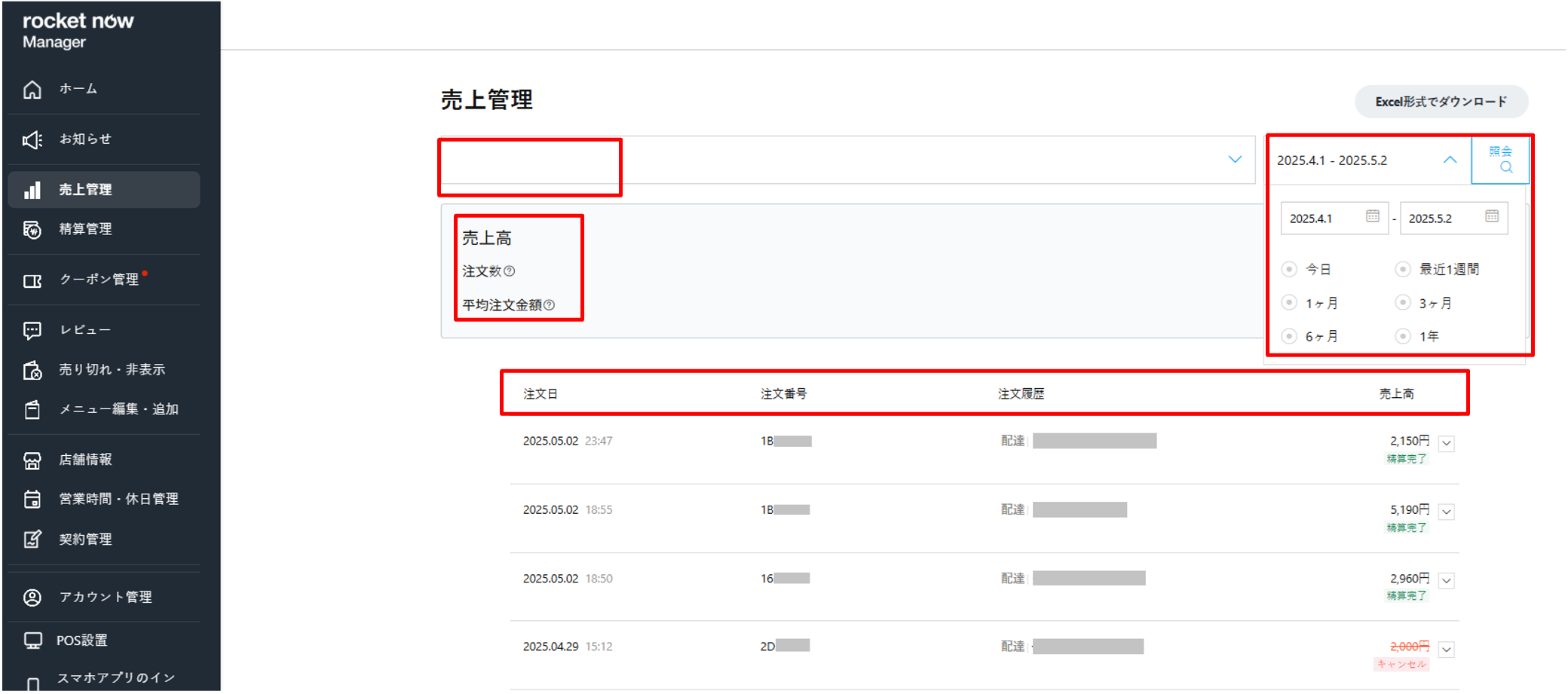The image size is (1568, 694).
Task: Click the キャンセル badge under 2,000円
Action: [1401, 665]
